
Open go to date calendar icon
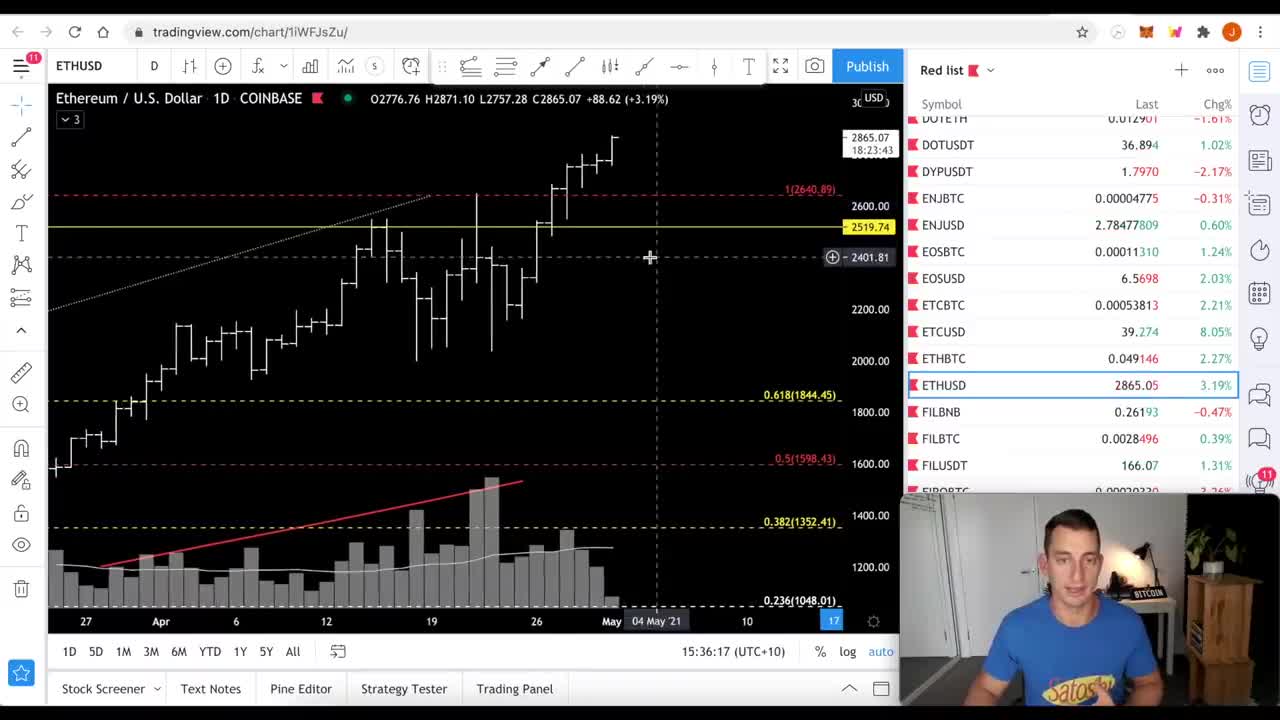click(338, 652)
